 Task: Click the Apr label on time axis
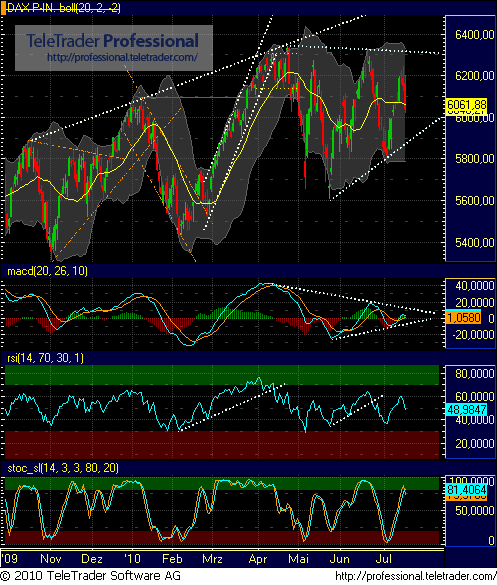pos(258,559)
